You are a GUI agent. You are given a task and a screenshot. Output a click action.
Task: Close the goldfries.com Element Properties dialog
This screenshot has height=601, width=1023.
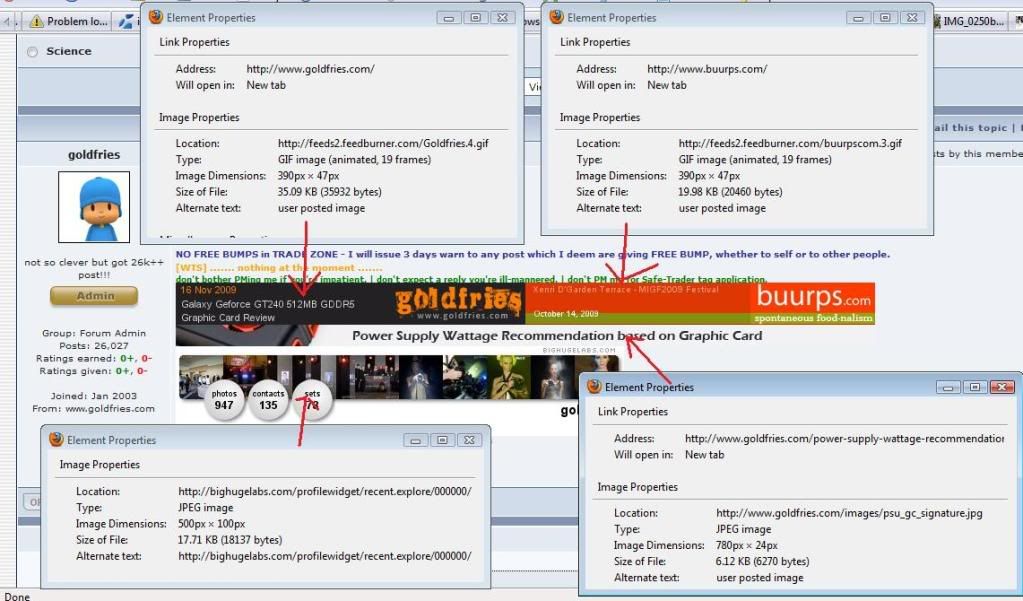pos(503,18)
